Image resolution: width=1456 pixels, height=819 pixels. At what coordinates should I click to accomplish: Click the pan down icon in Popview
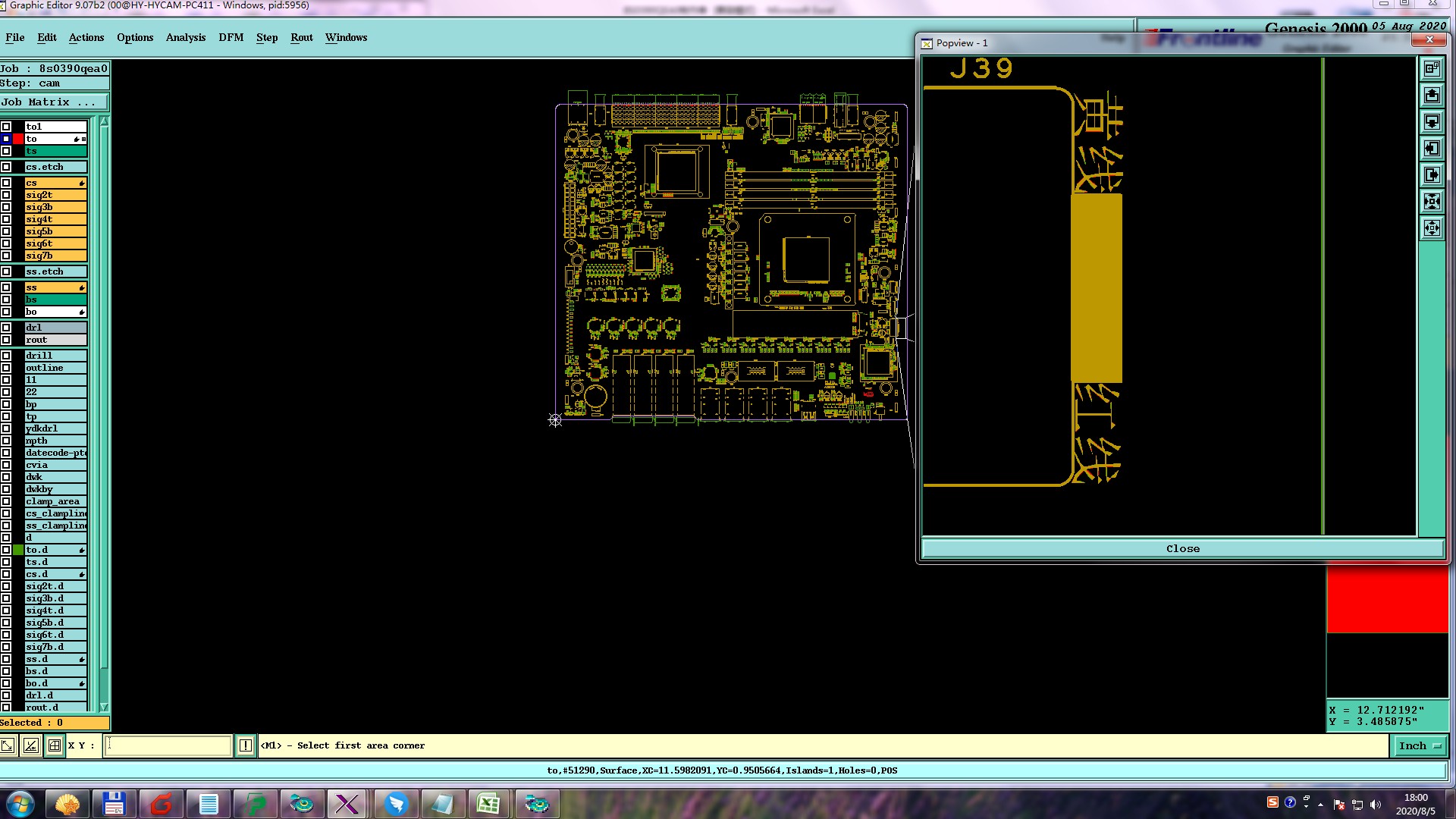pos(1432,121)
